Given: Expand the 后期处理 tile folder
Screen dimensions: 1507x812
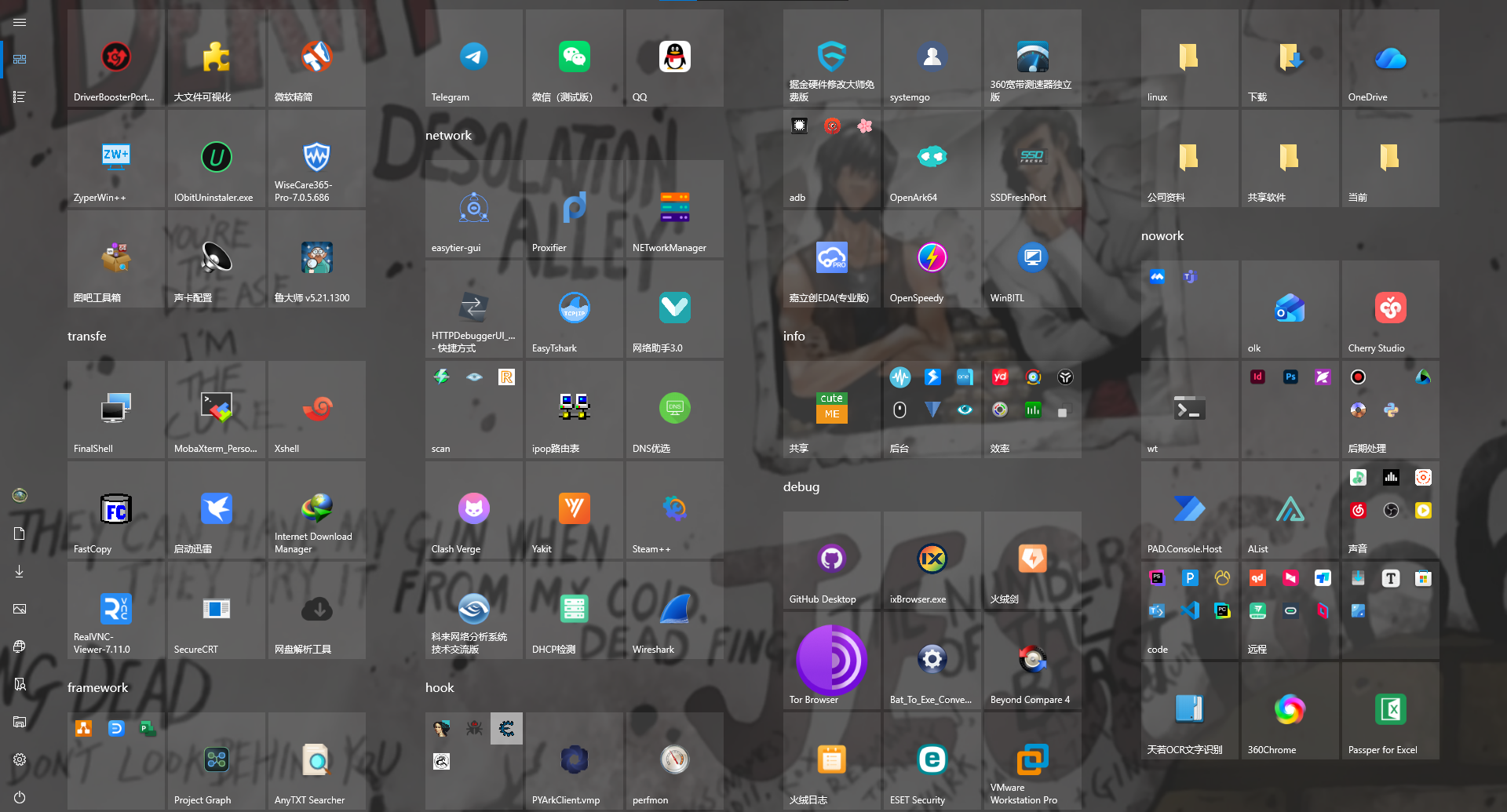Looking at the screenshot, I should click(1391, 410).
